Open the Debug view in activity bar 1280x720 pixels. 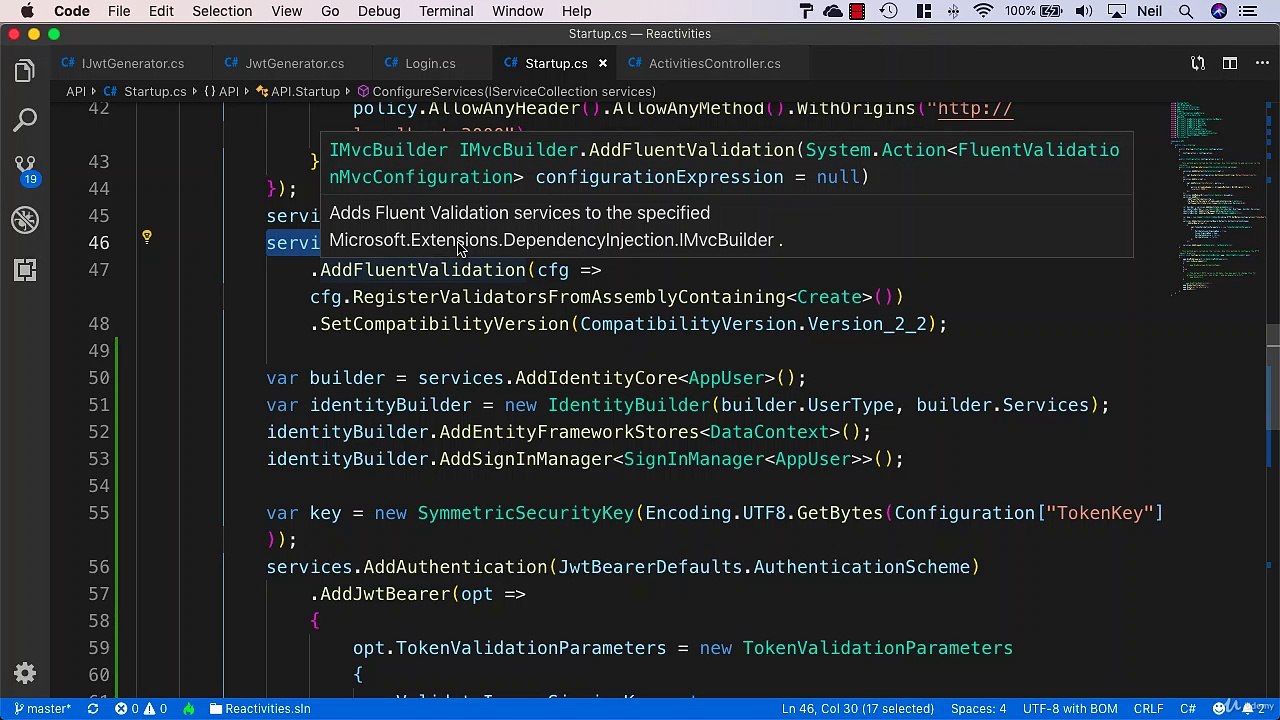[25, 220]
